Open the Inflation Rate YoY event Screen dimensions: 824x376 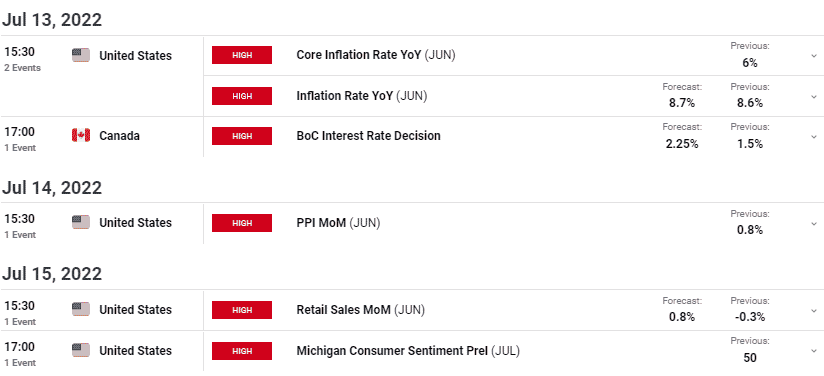click(362, 96)
